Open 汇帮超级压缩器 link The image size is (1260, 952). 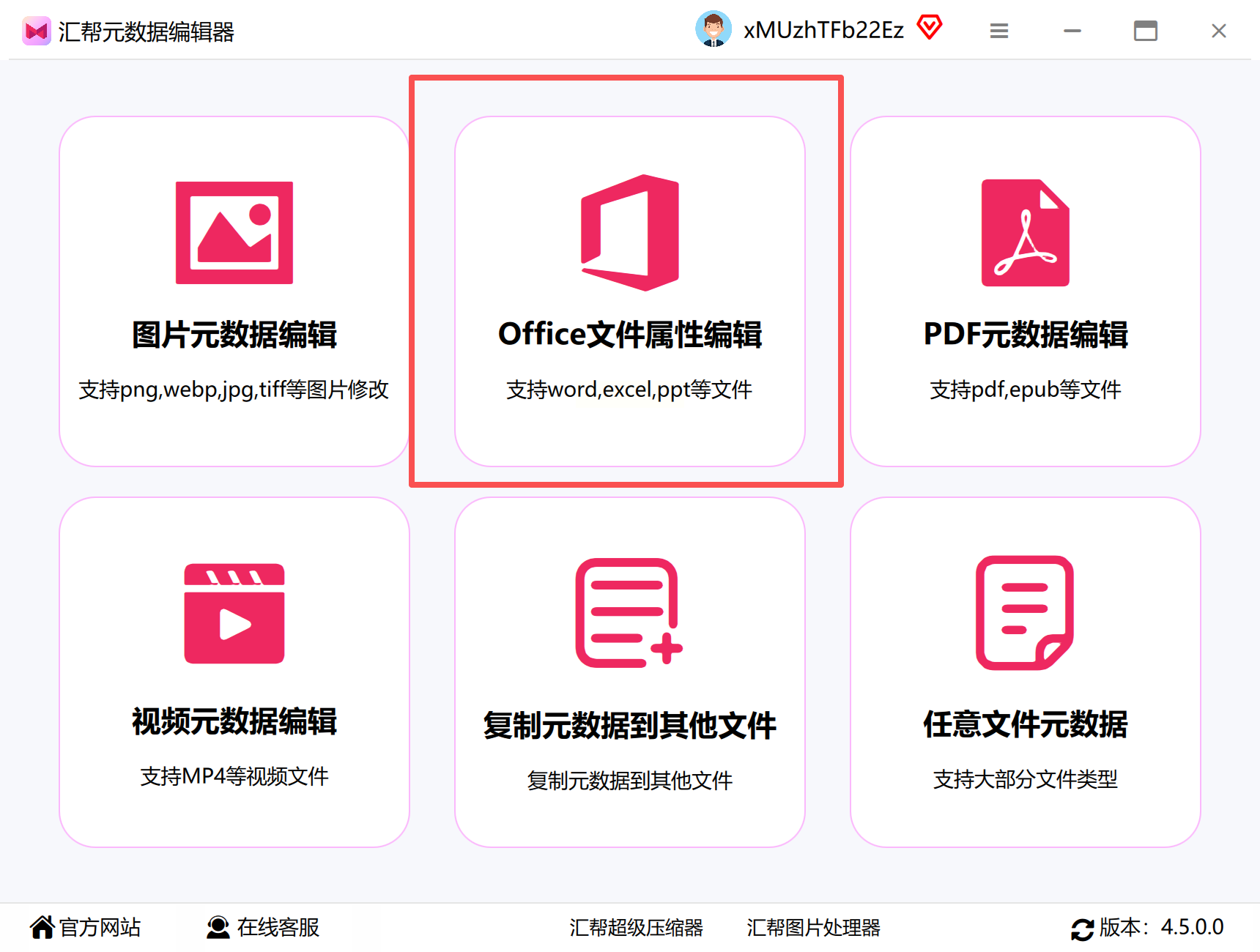click(x=637, y=928)
